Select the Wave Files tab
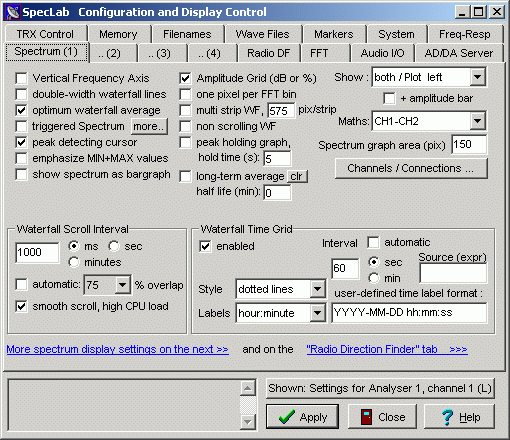The height and width of the screenshot is (440, 510). 263,34
